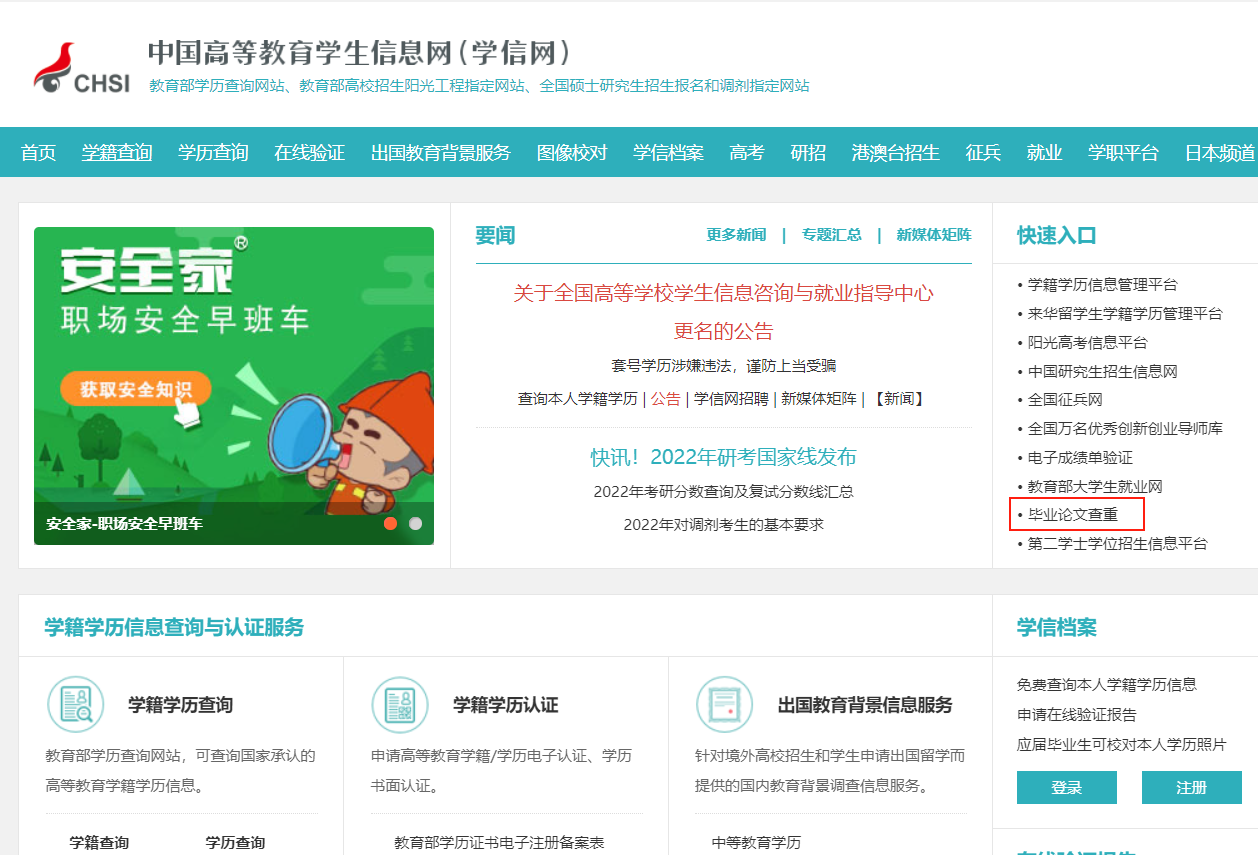Click the 学籍学历查询 magnifier document icon
Viewport: 1258px width, 855px height.
77,705
